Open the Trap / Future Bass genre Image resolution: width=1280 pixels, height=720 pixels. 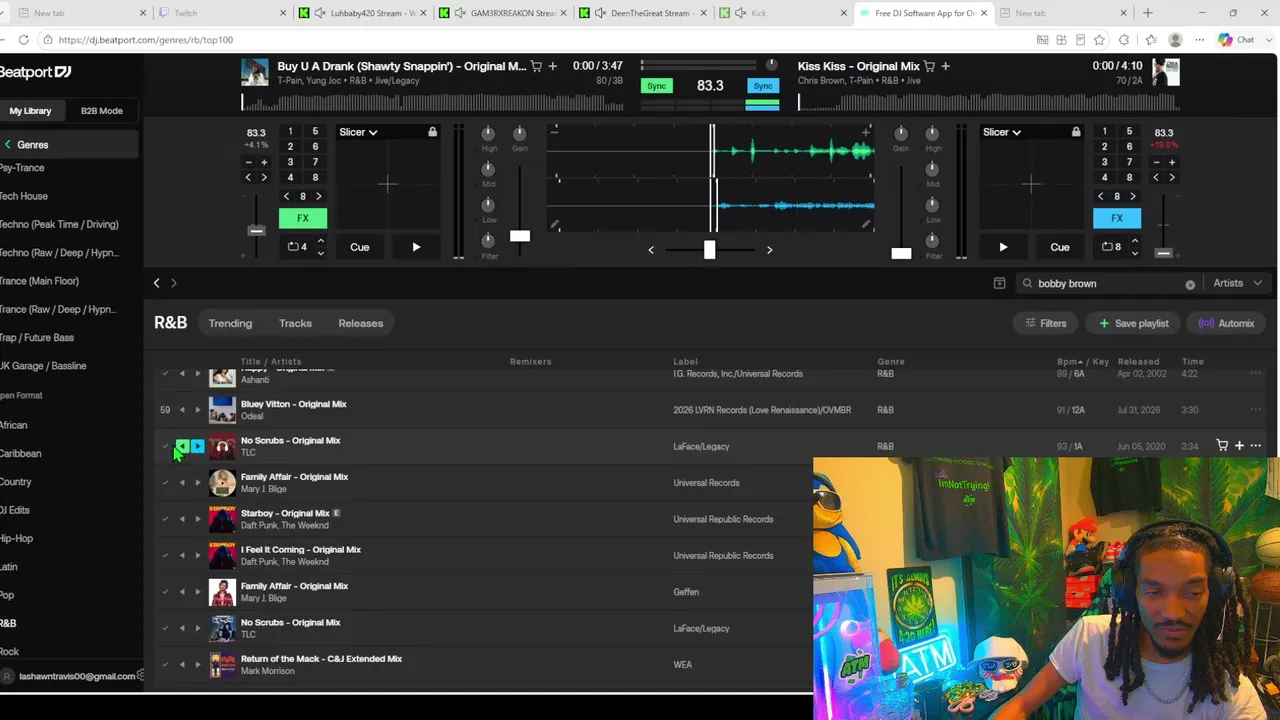point(37,337)
